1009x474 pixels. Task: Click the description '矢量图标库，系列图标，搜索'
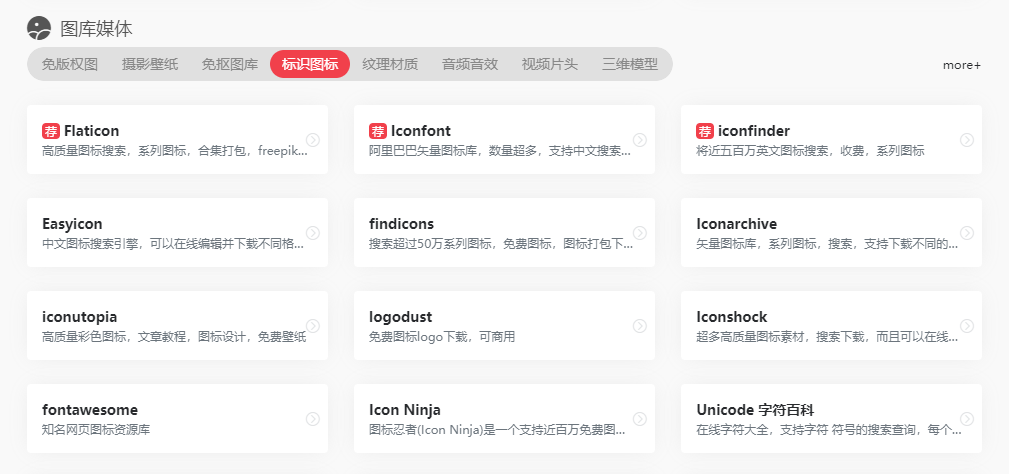coord(775,244)
